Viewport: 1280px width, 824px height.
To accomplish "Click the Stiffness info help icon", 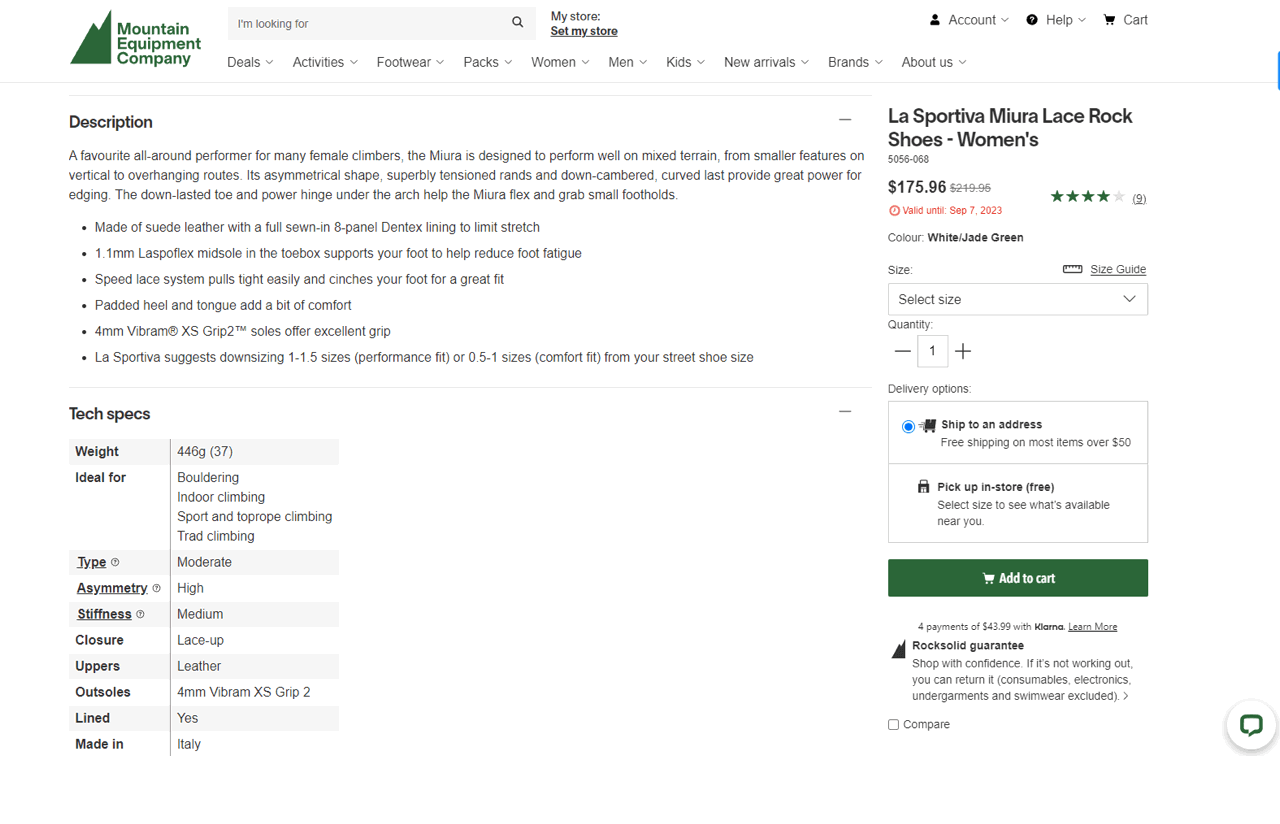I will click(x=140, y=615).
